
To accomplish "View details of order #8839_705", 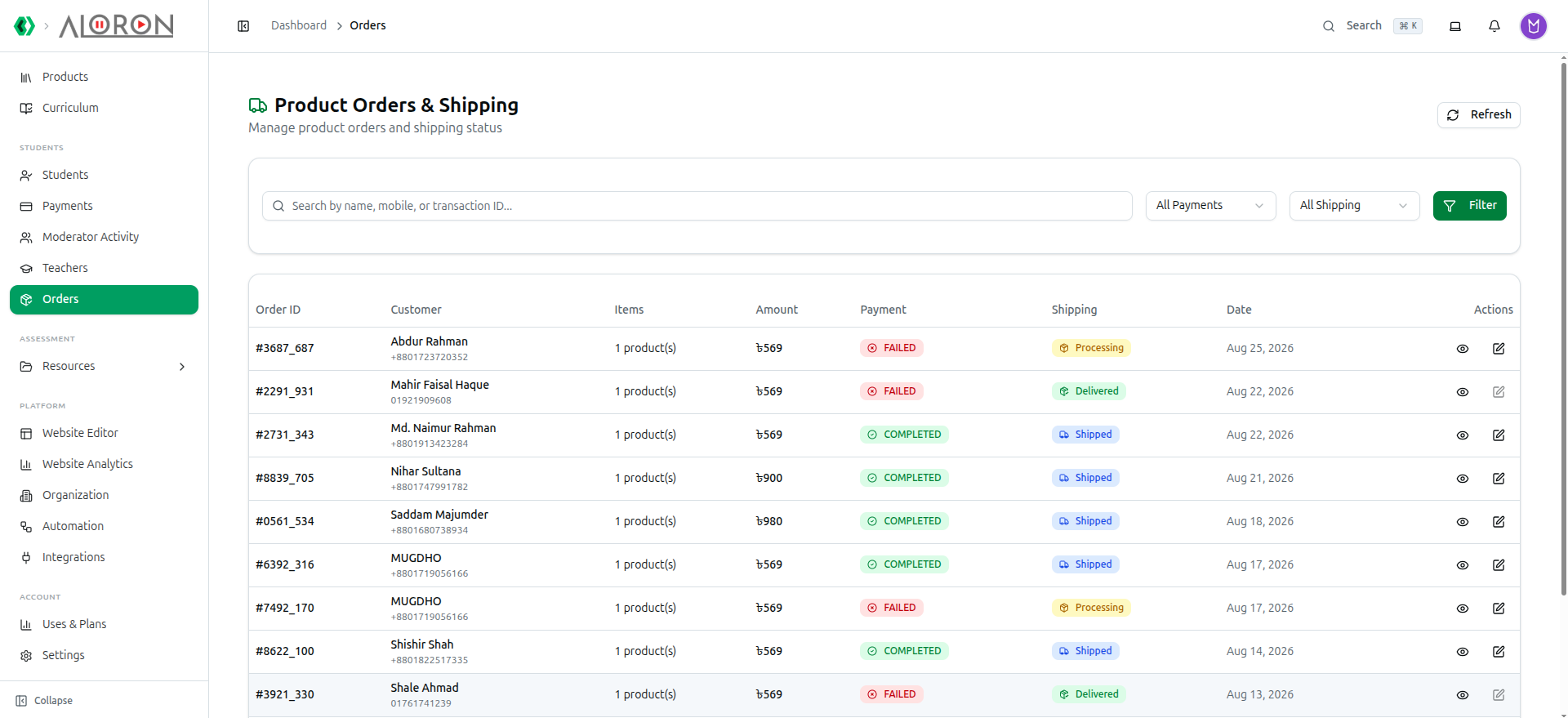I will (1463, 479).
